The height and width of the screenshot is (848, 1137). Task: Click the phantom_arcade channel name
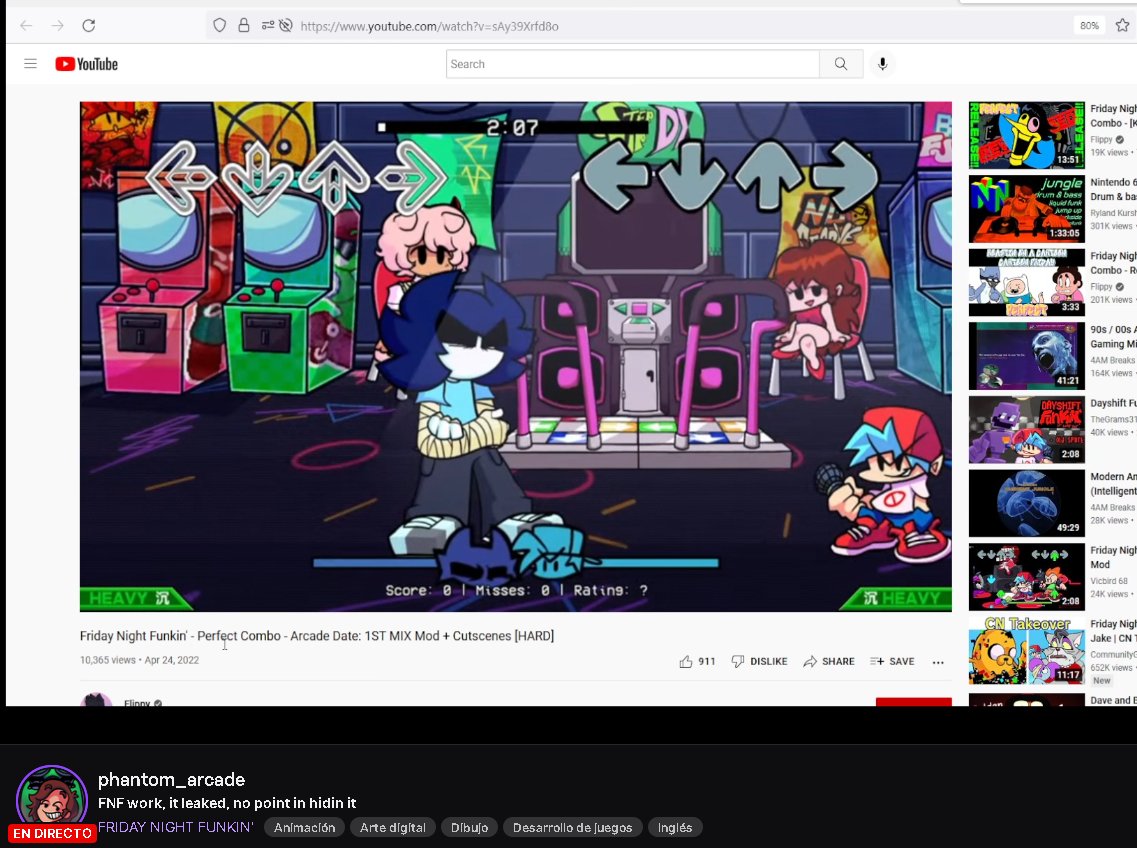pos(171,780)
